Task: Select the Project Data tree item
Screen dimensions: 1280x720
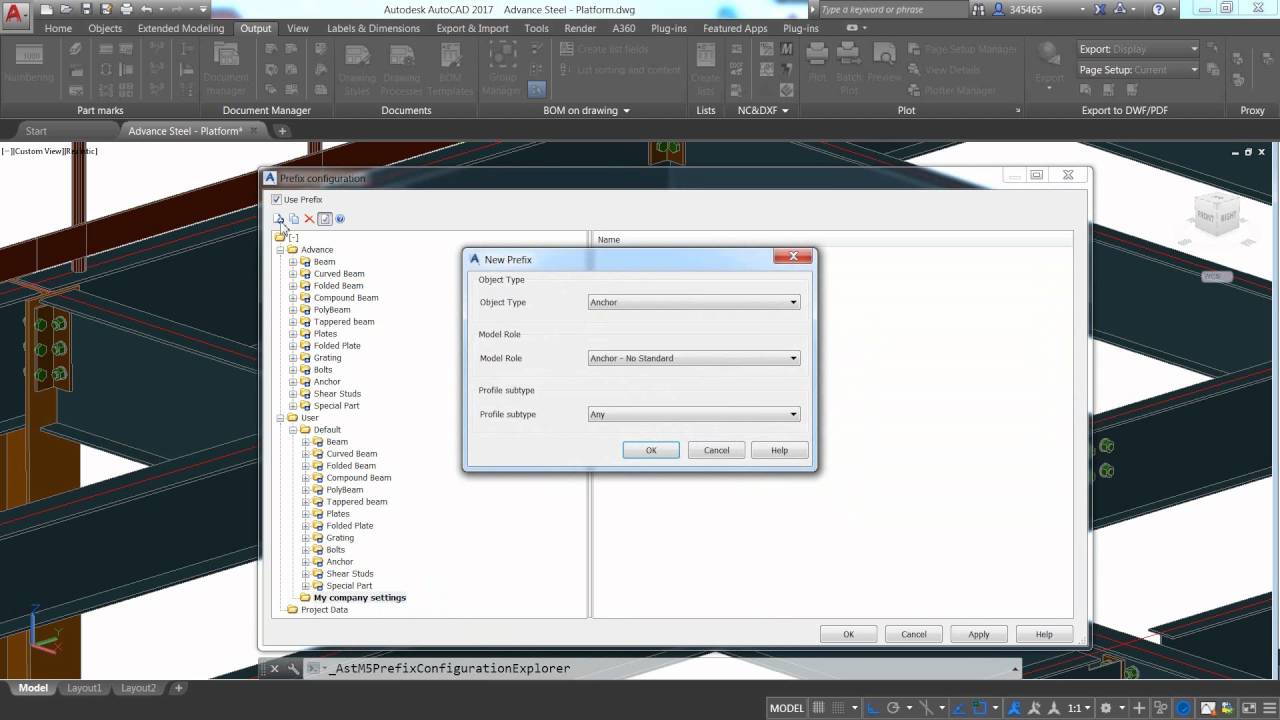Action: 325,610
